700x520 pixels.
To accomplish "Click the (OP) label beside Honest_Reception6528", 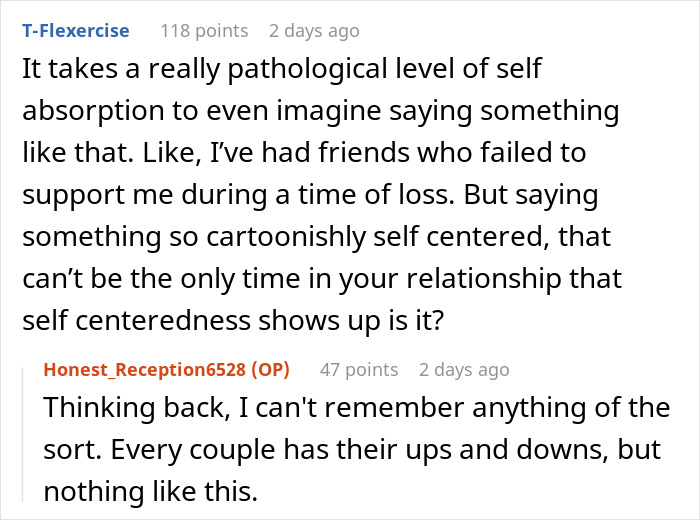I will pyautogui.click(x=269, y=370).
